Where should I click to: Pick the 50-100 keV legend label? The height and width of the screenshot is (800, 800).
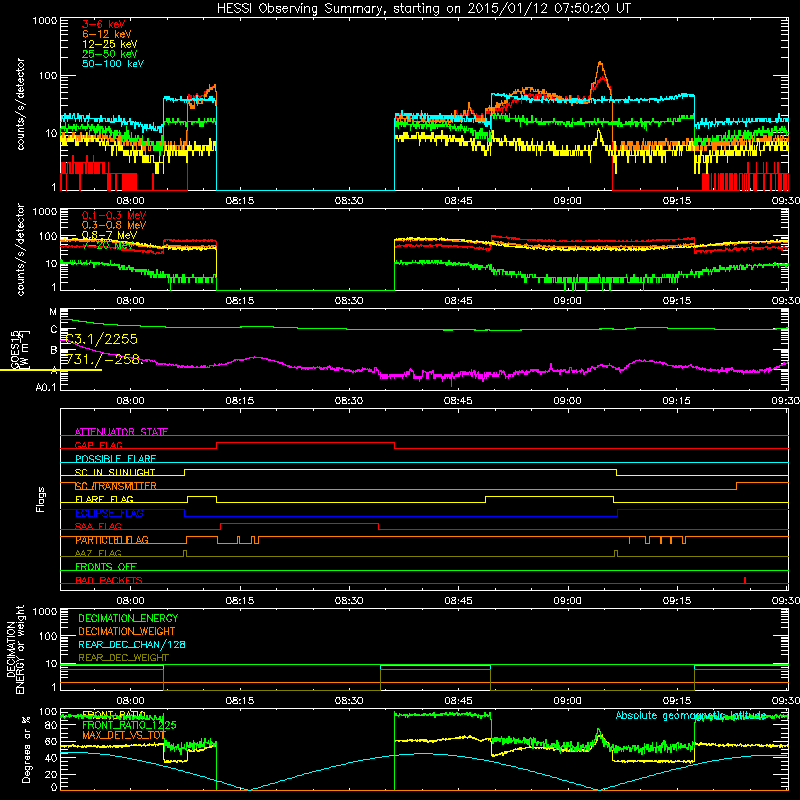point(113,64)
